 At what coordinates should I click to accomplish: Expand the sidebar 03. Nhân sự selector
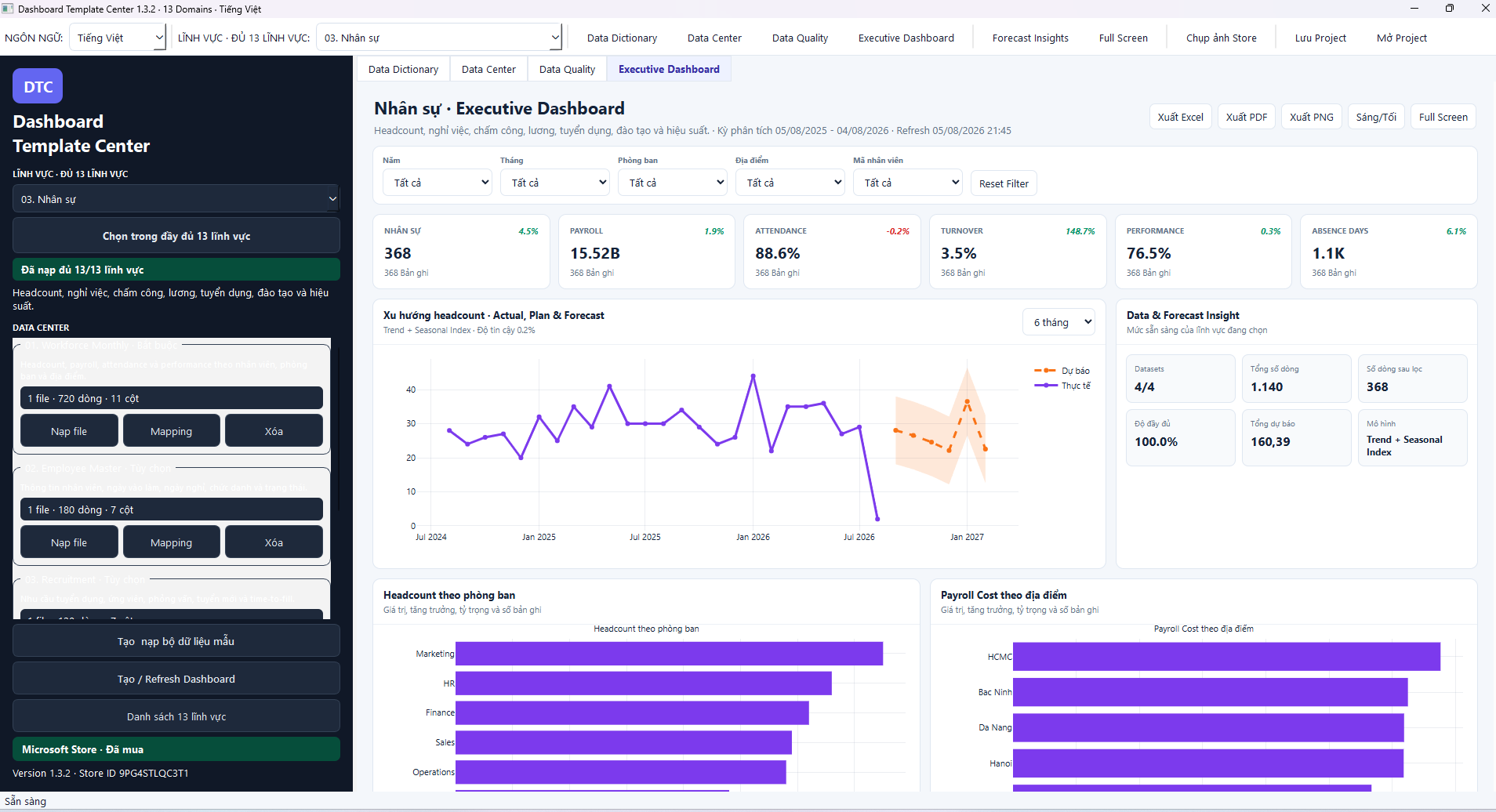[176, 199]
